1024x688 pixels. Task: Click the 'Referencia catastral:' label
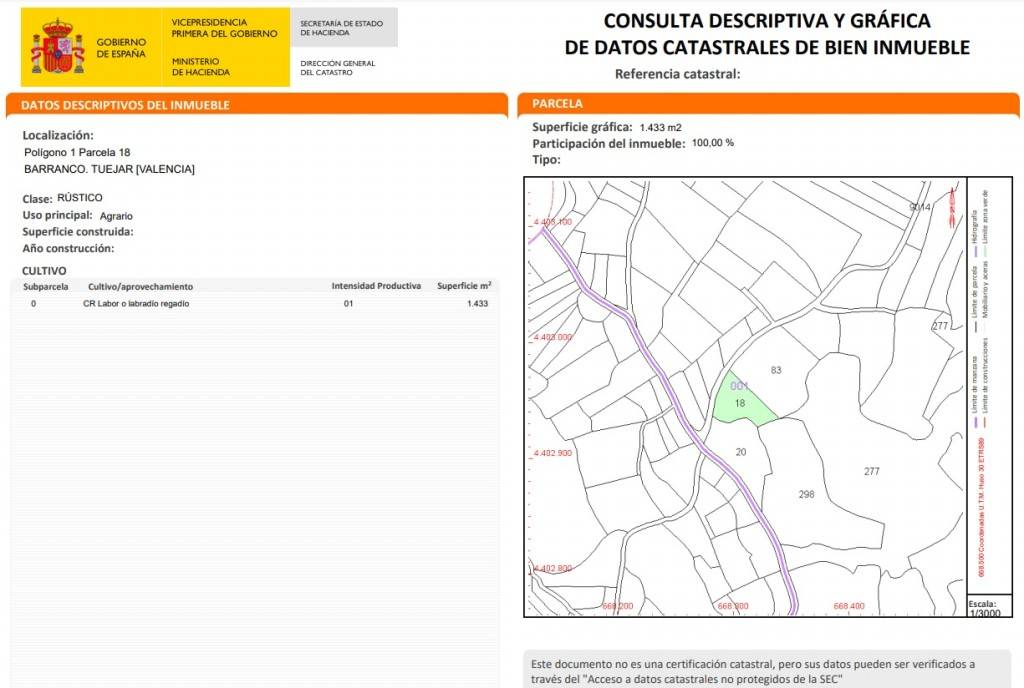pos(677,74)
